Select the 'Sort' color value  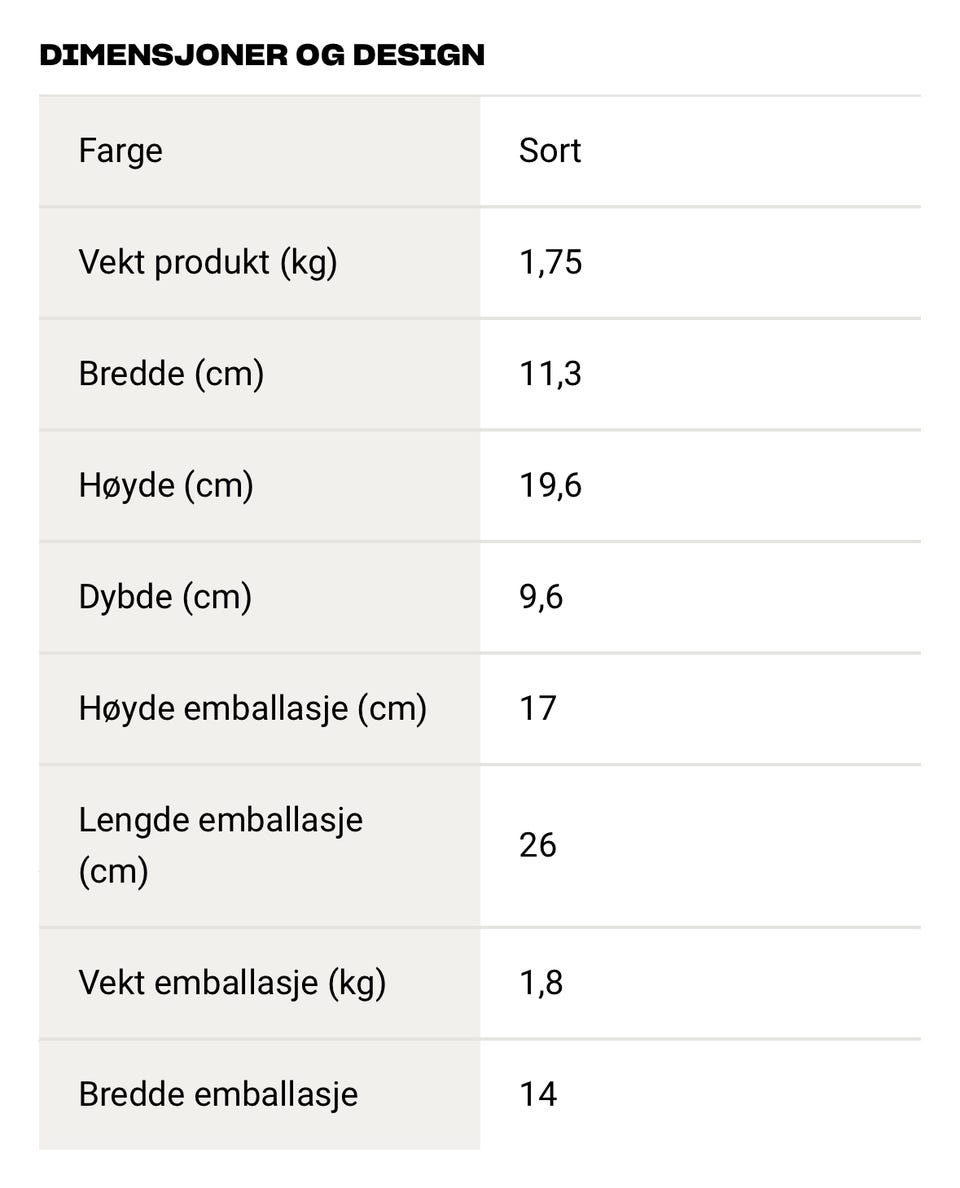point(550,151)
